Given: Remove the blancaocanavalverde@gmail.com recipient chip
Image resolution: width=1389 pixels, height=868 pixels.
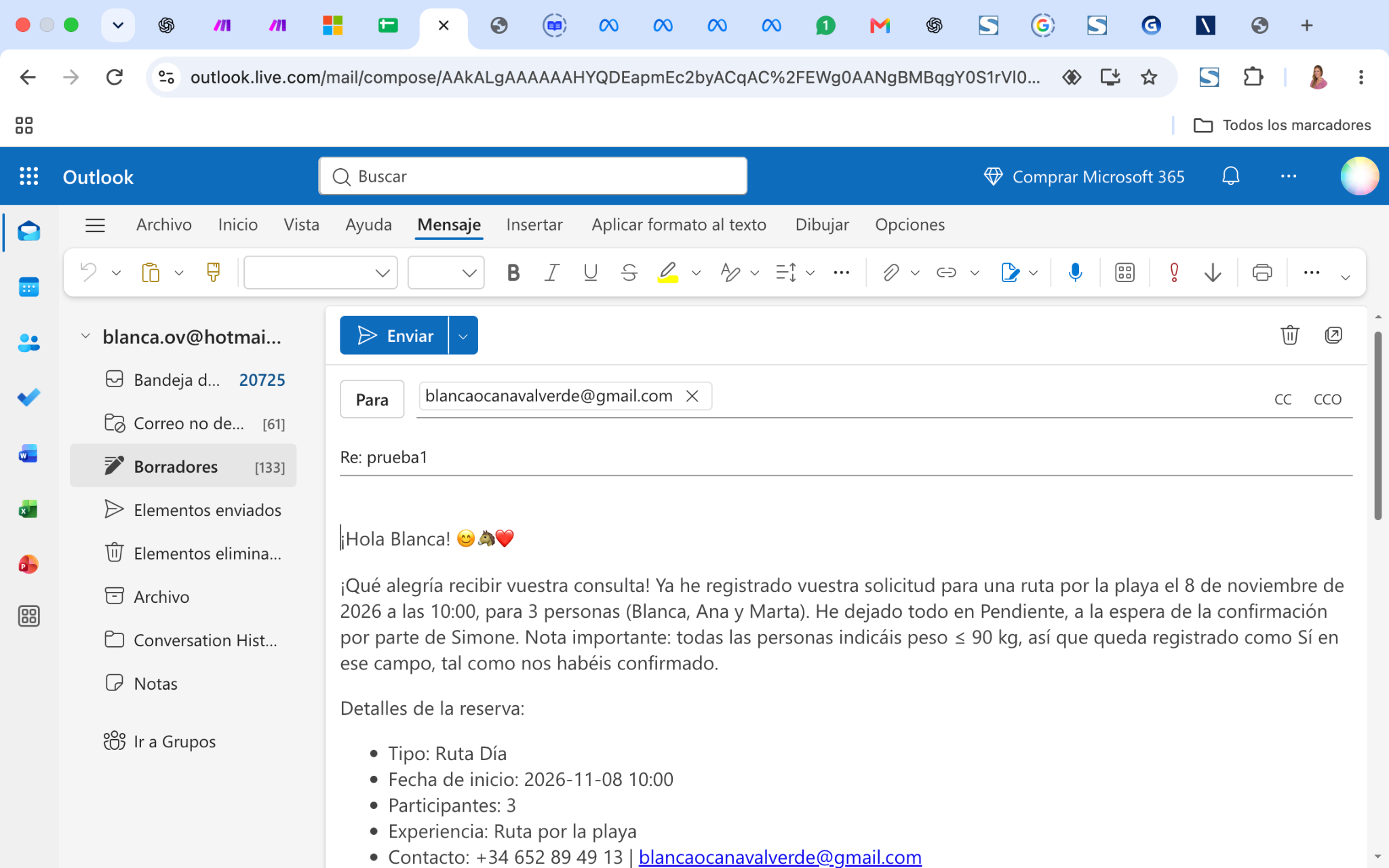Looking at the screenshot, I should pyautogui.click(x=692, y=396).
